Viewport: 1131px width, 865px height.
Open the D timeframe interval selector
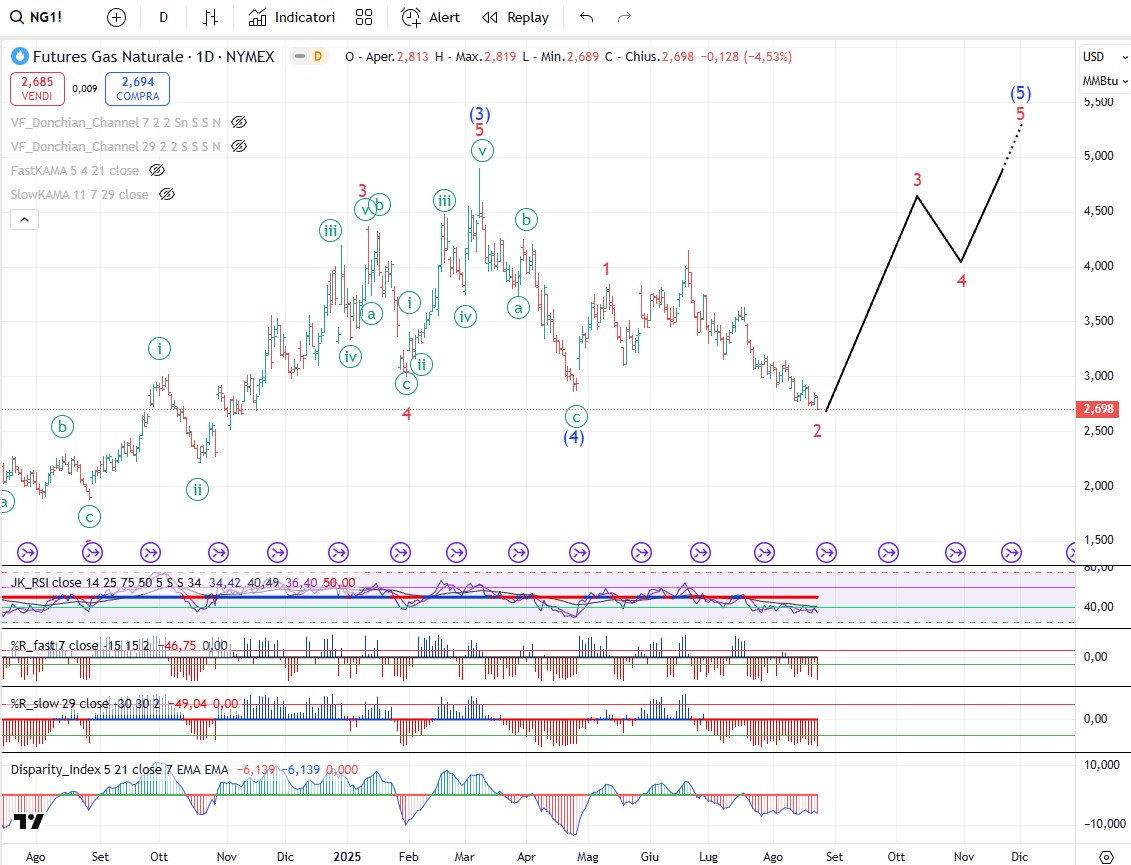tap(163, 17)
